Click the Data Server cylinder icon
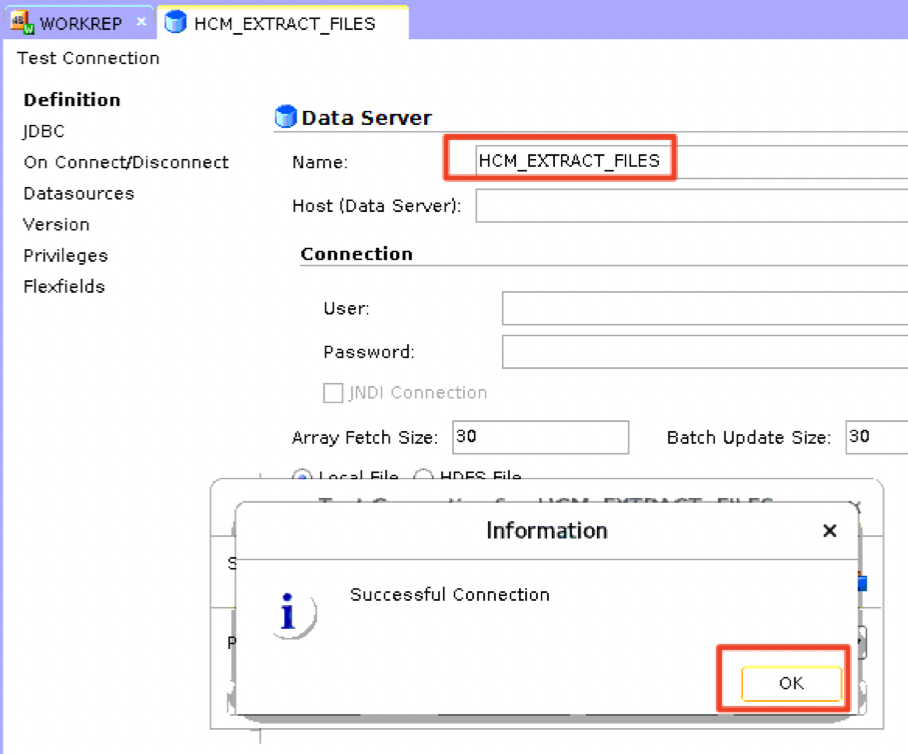This screenshot has width=908, height=754. (x=286, y=118)
